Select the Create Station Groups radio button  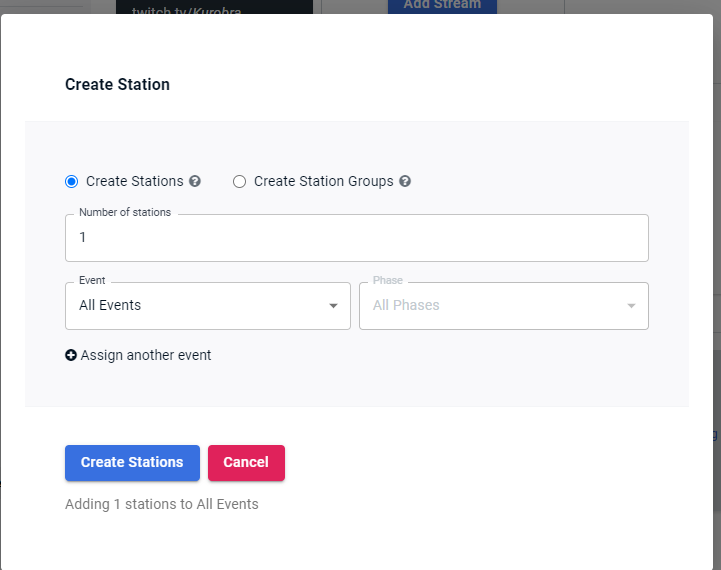pos(239,182)
